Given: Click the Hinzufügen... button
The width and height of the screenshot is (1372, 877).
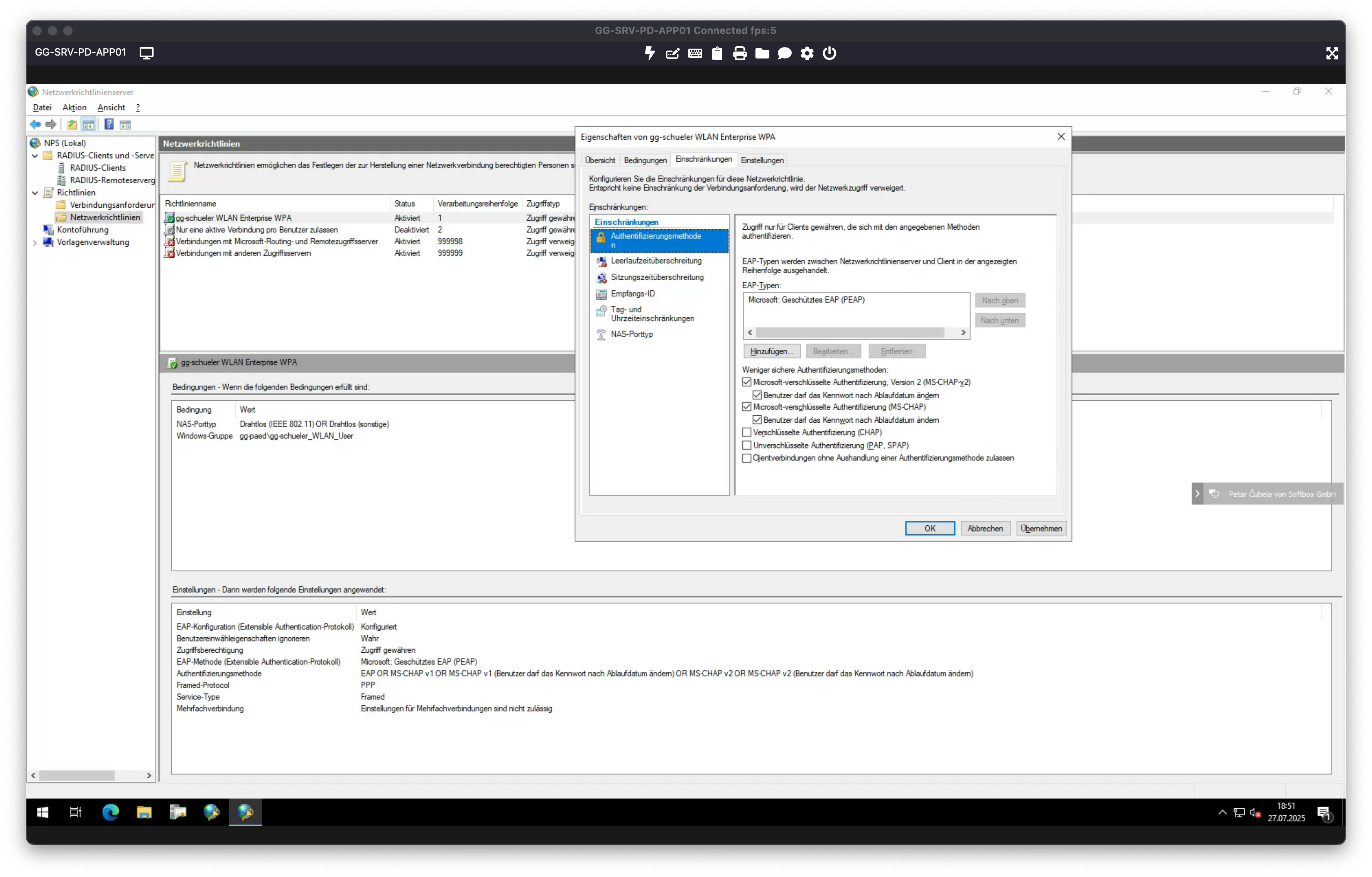Looking at the screenshot, I should pyautogui.click(x=772, y=351).
